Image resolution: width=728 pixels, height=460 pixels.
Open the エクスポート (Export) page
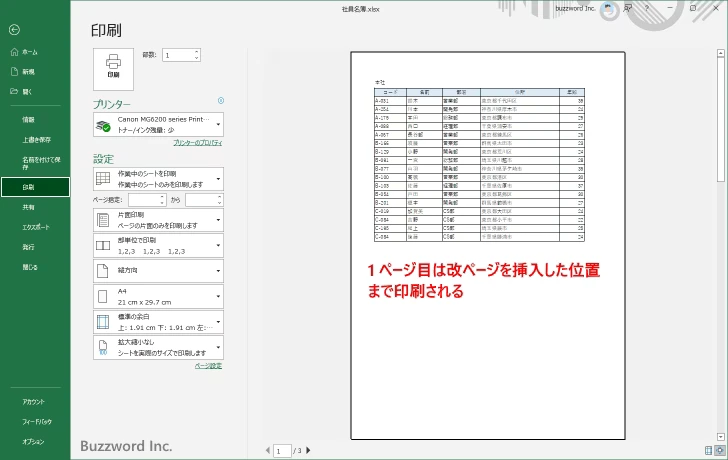35,227
